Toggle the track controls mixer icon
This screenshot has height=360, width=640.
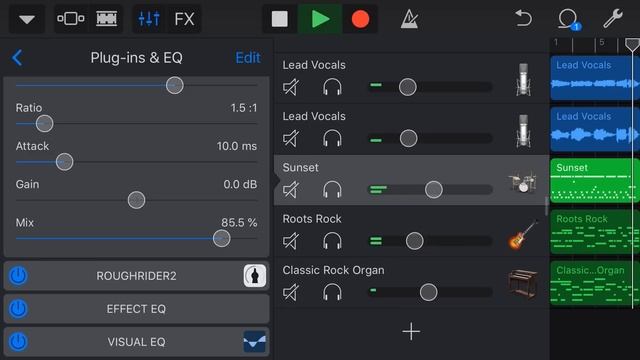149,19
